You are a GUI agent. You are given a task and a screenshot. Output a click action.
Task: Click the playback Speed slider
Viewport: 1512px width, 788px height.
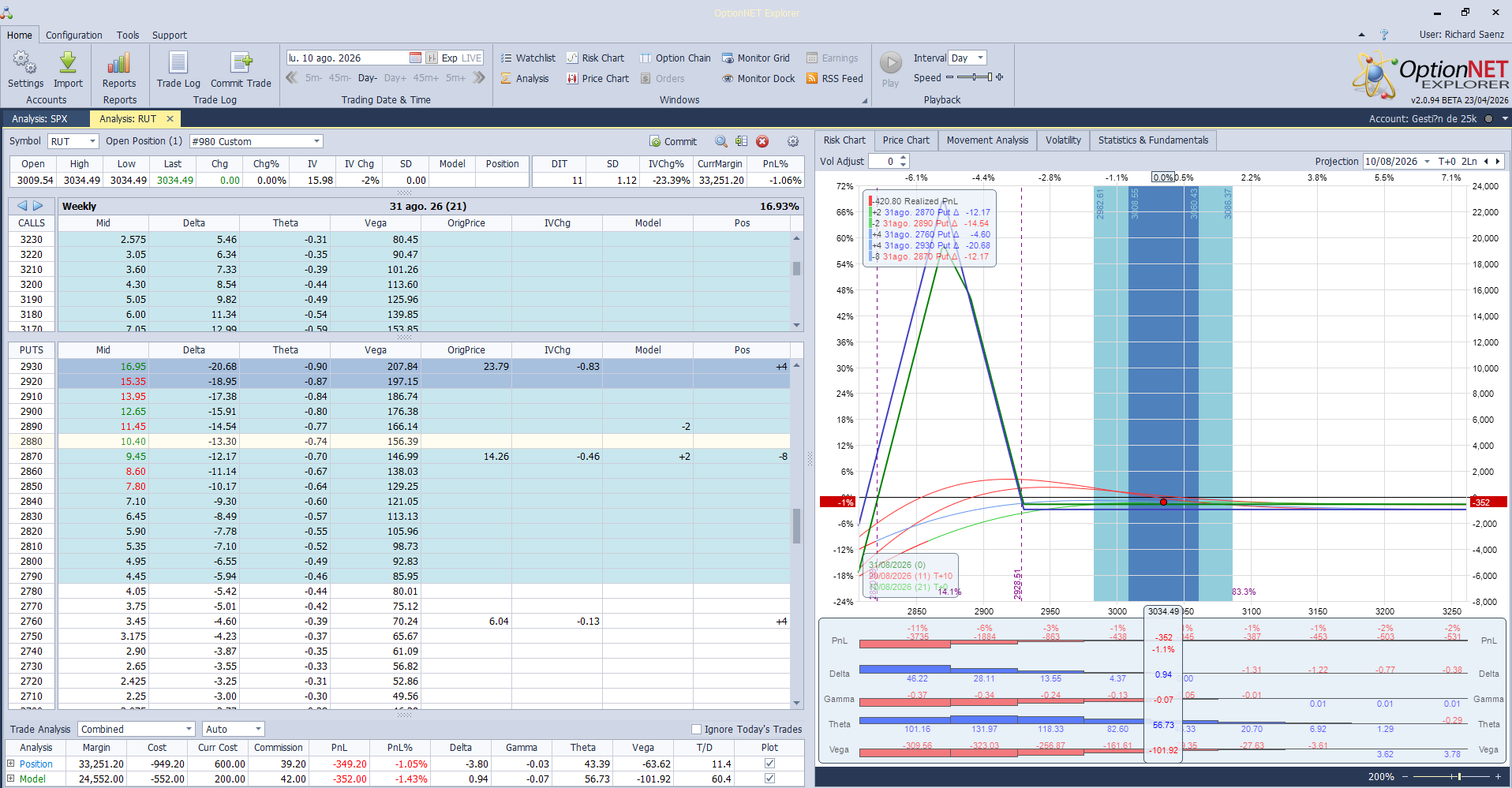coord(974,77)
